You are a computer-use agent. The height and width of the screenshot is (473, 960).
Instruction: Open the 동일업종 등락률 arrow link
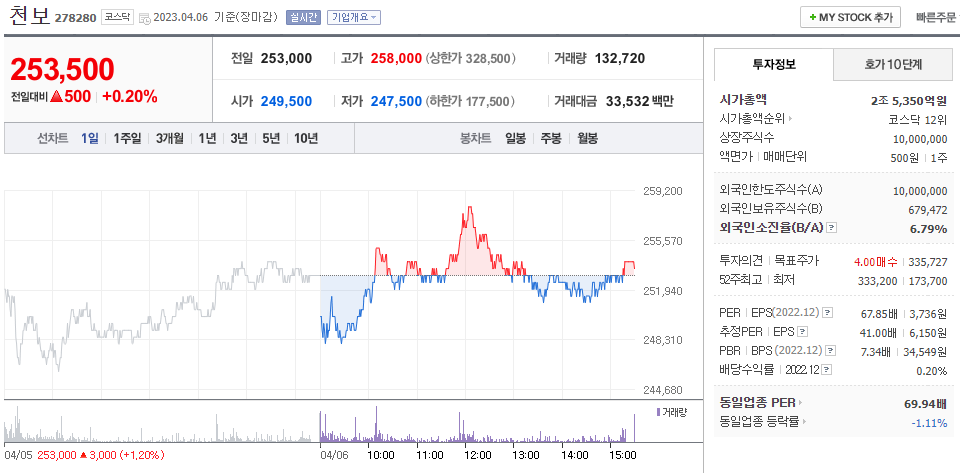pyautogui.click(x=805, y=422)
